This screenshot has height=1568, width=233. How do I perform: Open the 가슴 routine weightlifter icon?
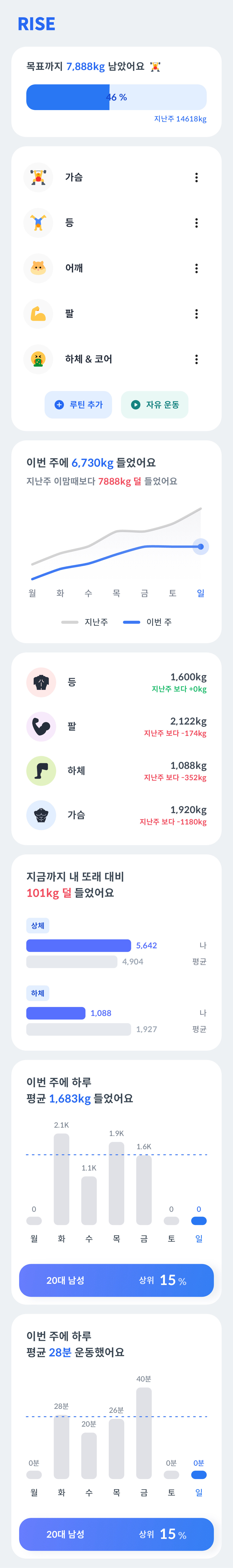pyautogui.click(x=38, y=177)
